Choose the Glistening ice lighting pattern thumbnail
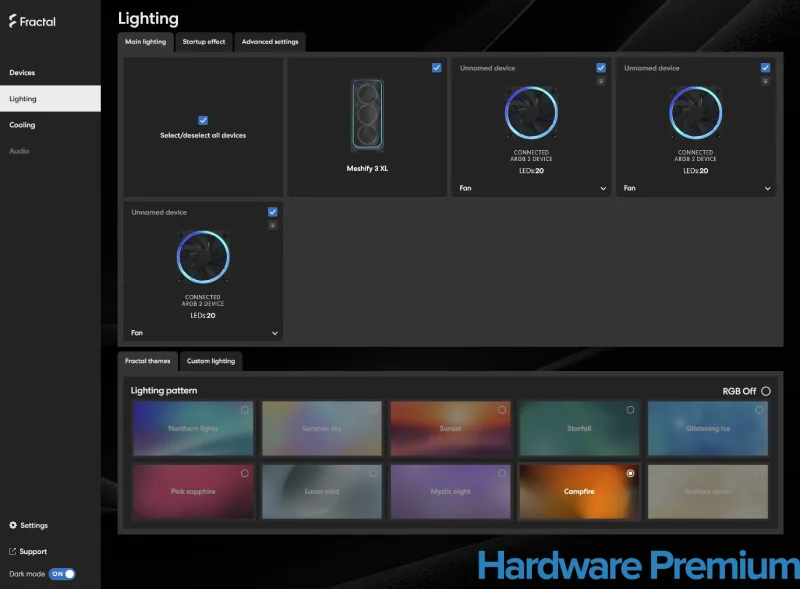The image size is (800, 589). (708, 428)
